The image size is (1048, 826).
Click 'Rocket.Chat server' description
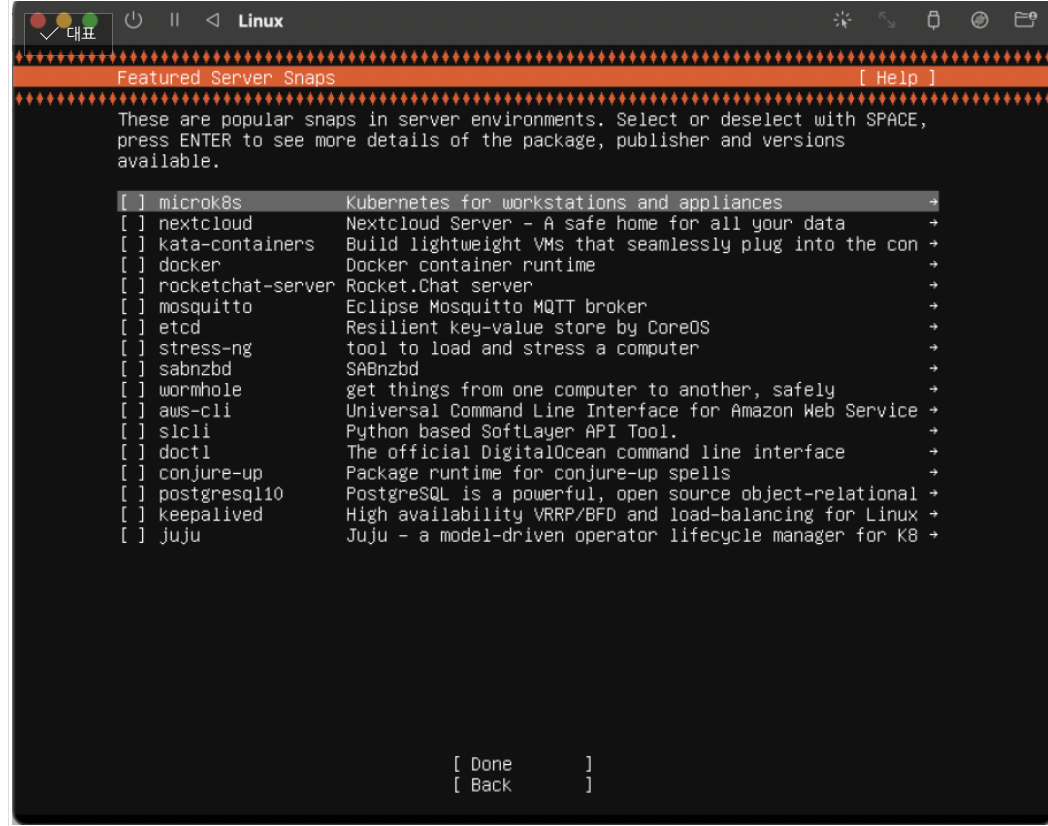click(x=439, y=285)
